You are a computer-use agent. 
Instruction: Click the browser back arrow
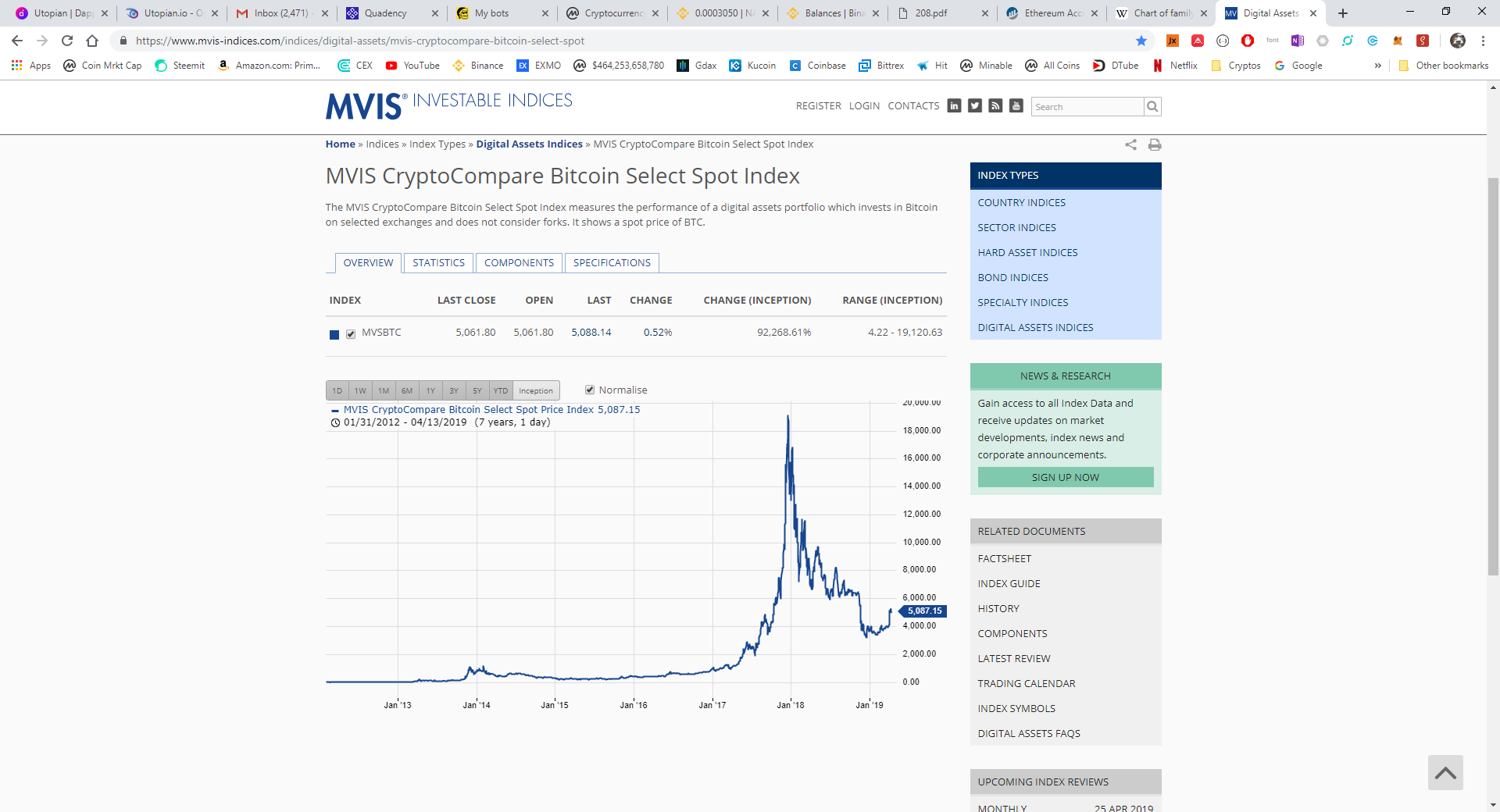pos(17,41)
